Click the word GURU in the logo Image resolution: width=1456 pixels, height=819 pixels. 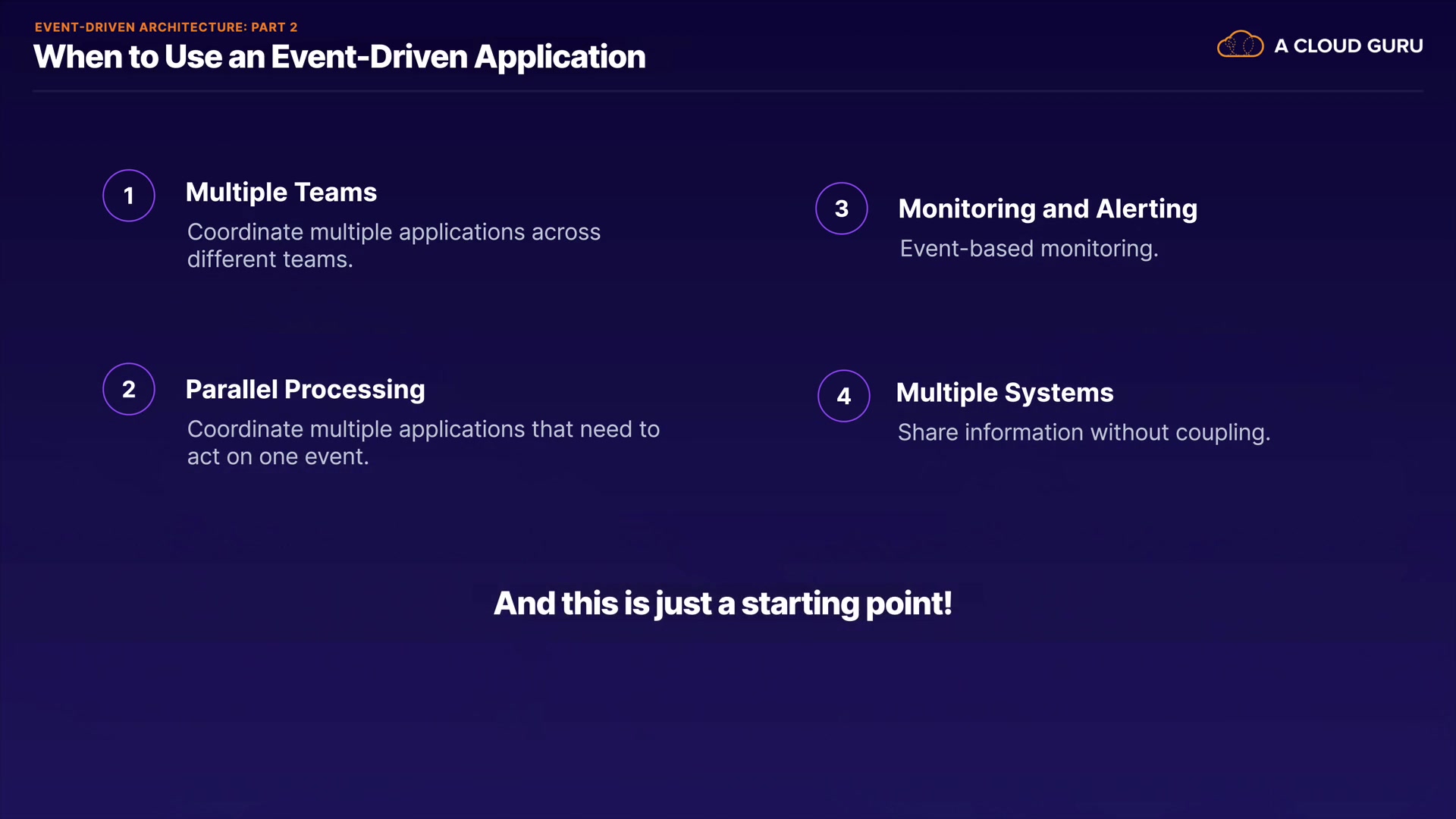[1395, 46]
